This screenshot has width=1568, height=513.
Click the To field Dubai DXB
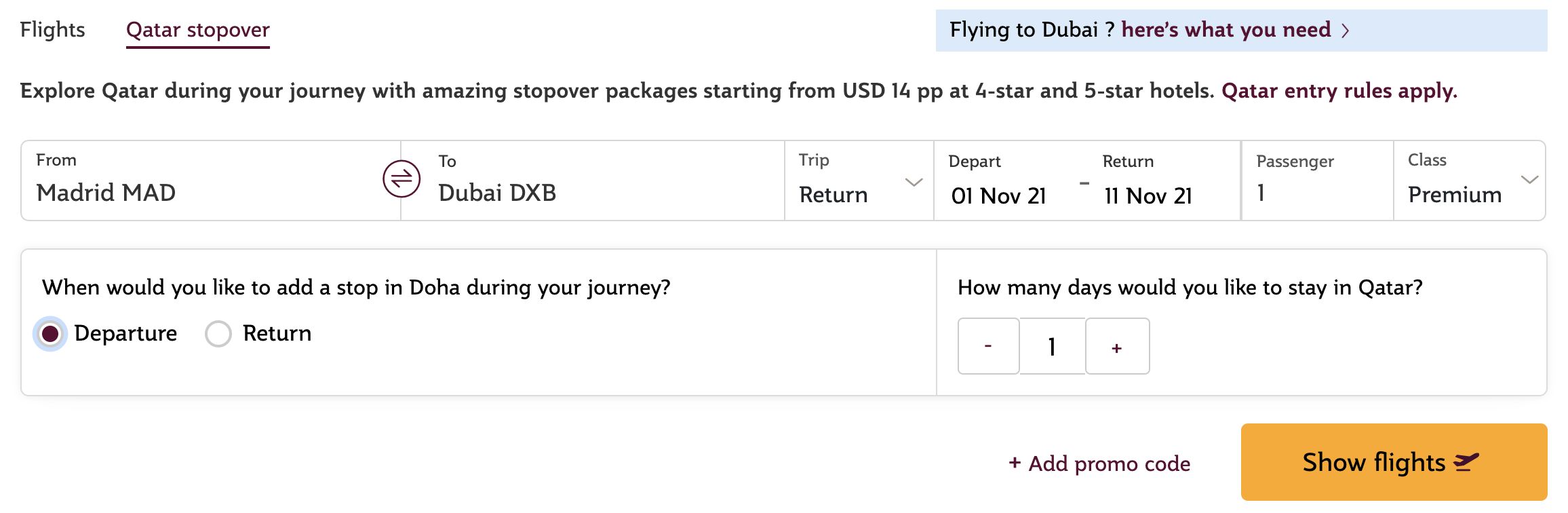(593, 180)
